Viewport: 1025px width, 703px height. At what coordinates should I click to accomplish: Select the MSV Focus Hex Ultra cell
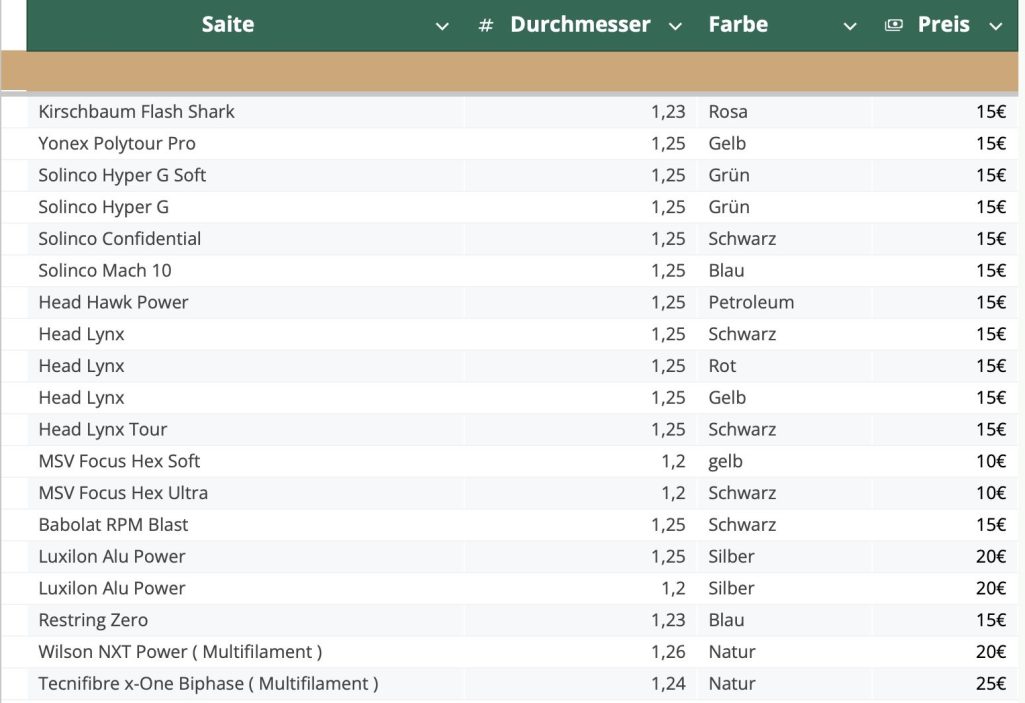(123, 493)
